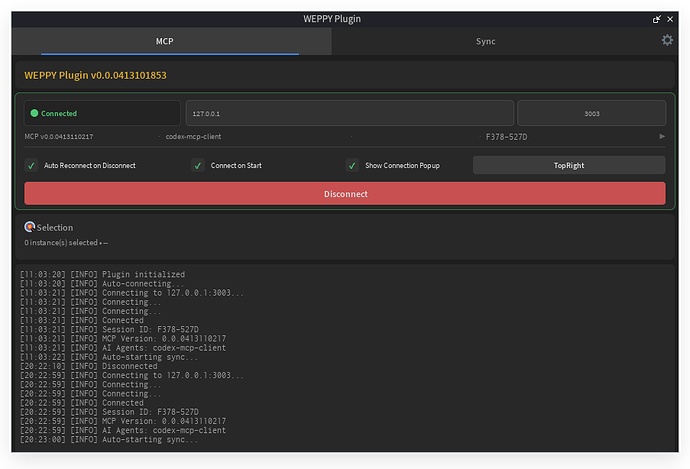This screenshot has width=690, height=469.
Task: Click the 20:22:59 AI Agents log line
Action: (x=123, y=430)
